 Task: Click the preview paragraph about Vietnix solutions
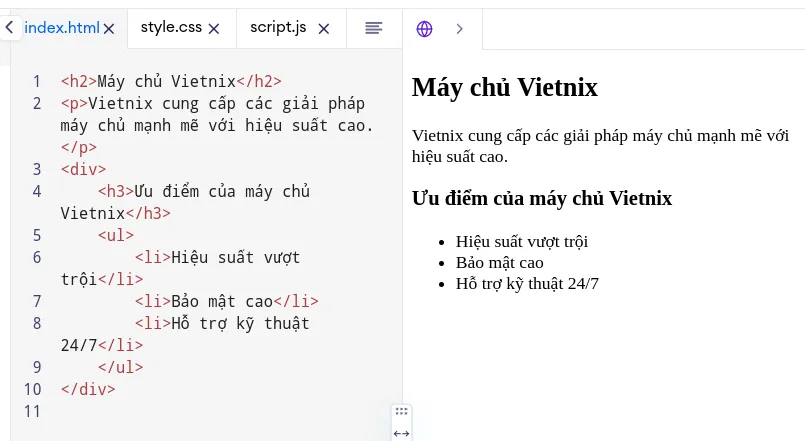pyautogui.click(x=600, y=146)
